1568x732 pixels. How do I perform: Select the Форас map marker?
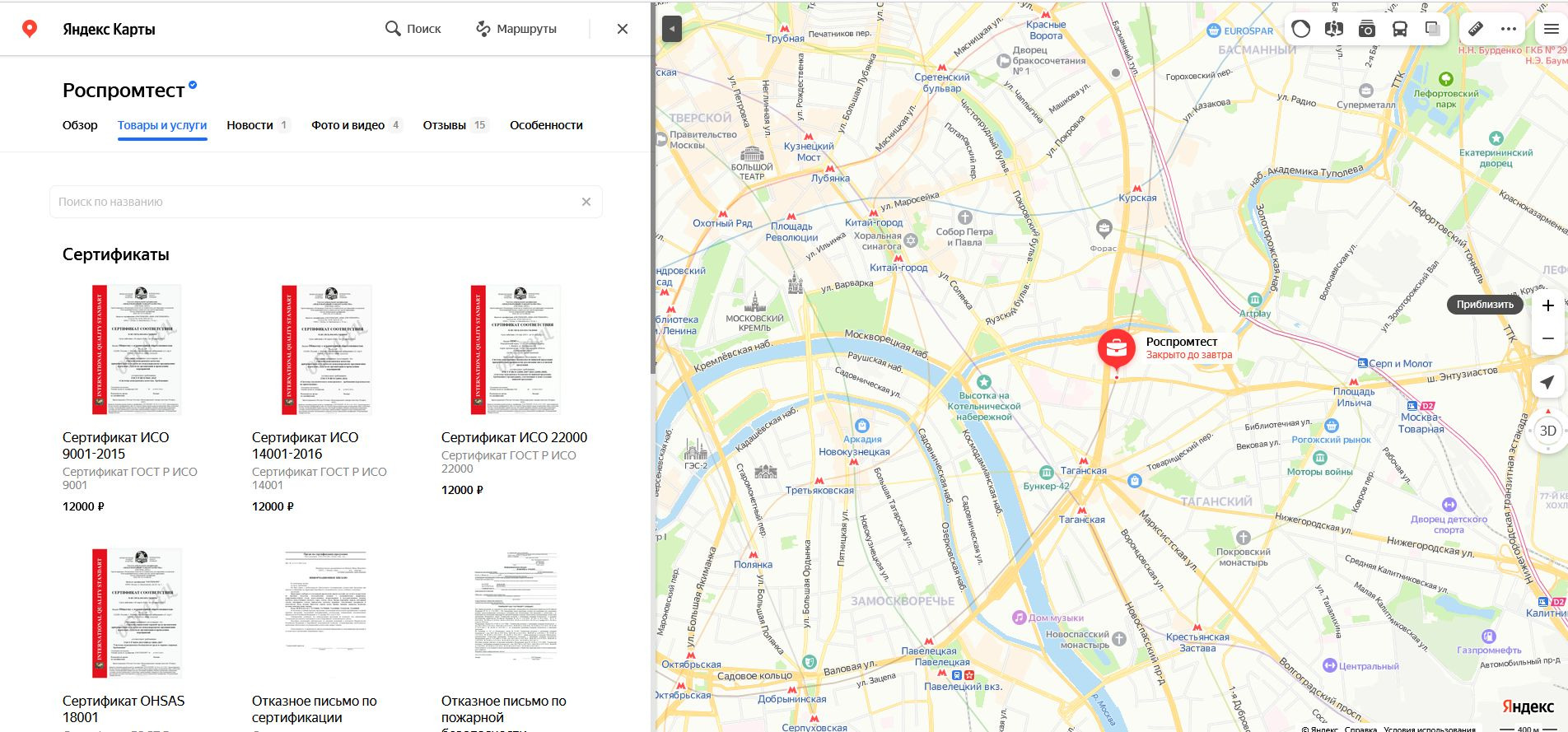pyautogui.click(x=1104, y=229)
